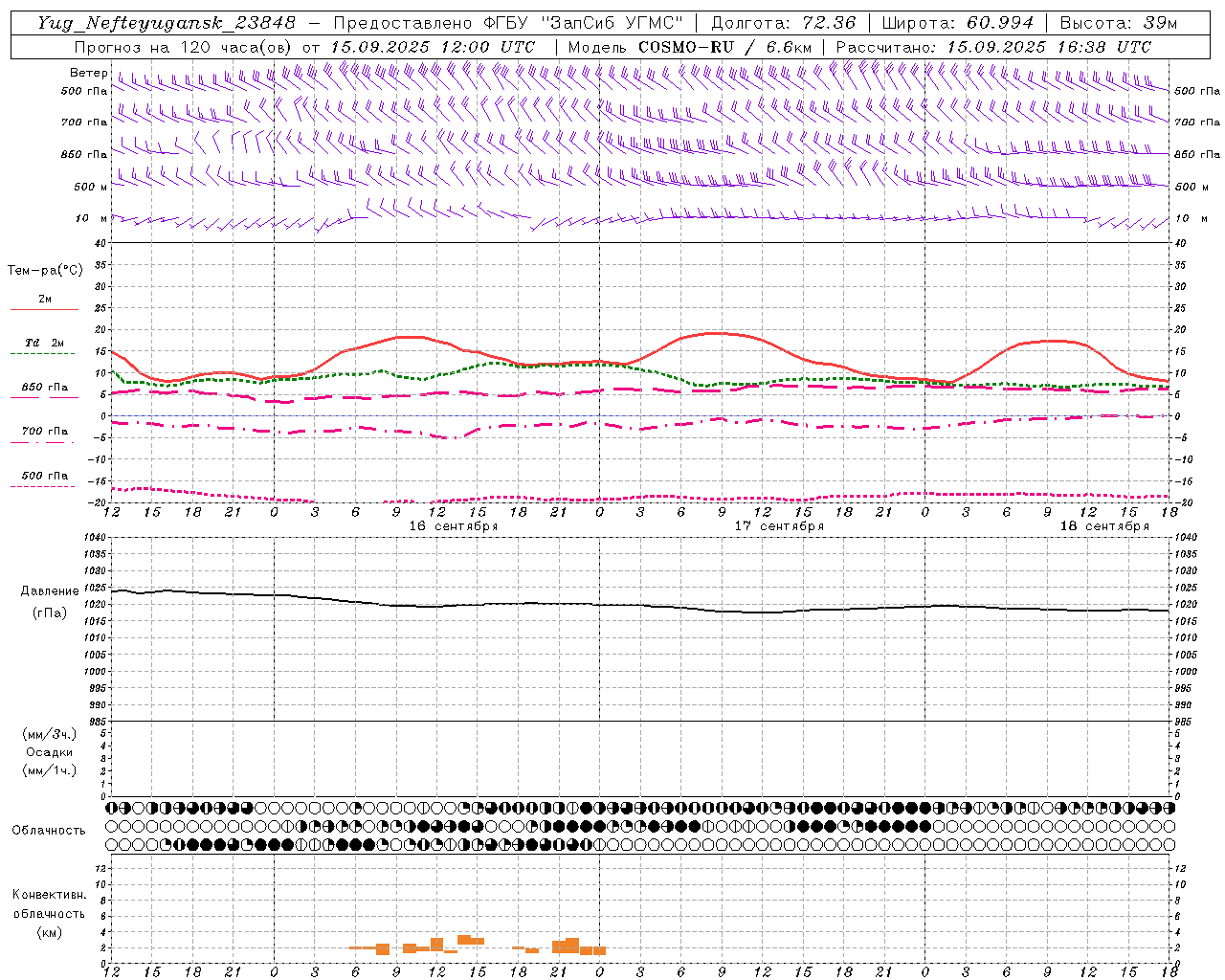The width and height of the screenshot is (1225, 980).
Task: Click the red 2м temperature curve peak on 17 сентября
Action: (x=718, y=333)
